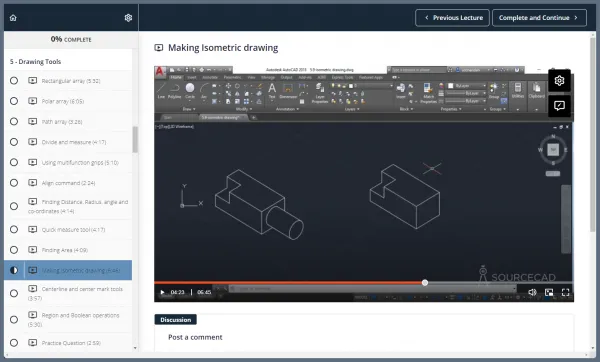Image resolution: width=600 pixels, height=362 pixels.
Task: Click the video icon beside Region and Boolean operations
Action: (x=33, y=315)
